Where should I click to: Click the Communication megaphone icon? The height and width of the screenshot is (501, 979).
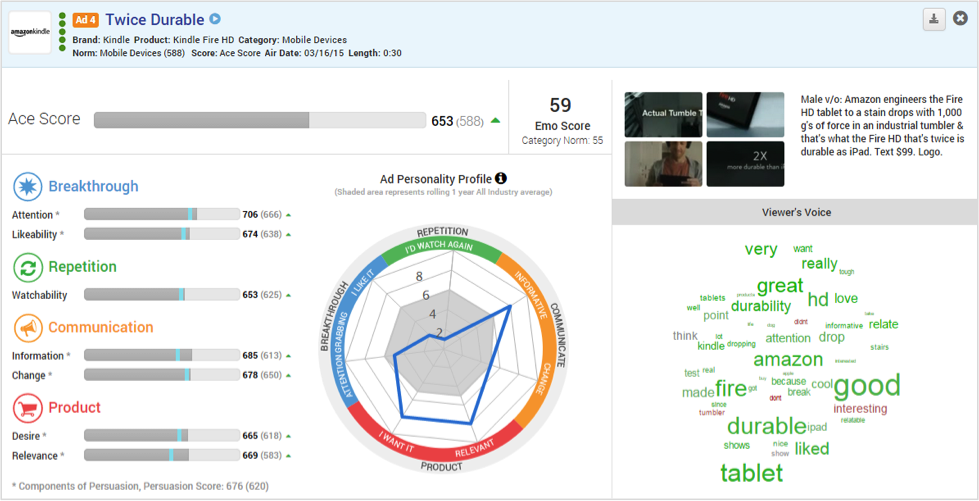(x=27, y=327)
